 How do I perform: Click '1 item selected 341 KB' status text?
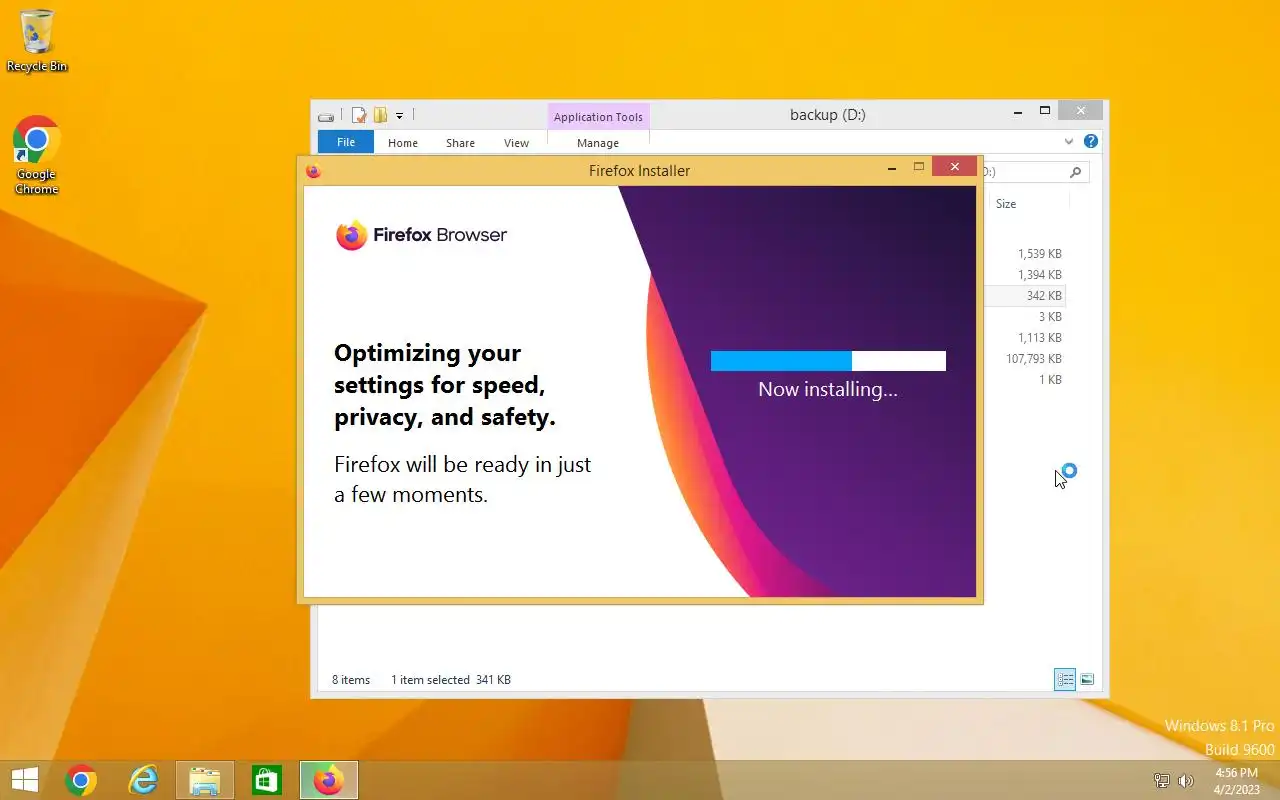click(451, 680)
